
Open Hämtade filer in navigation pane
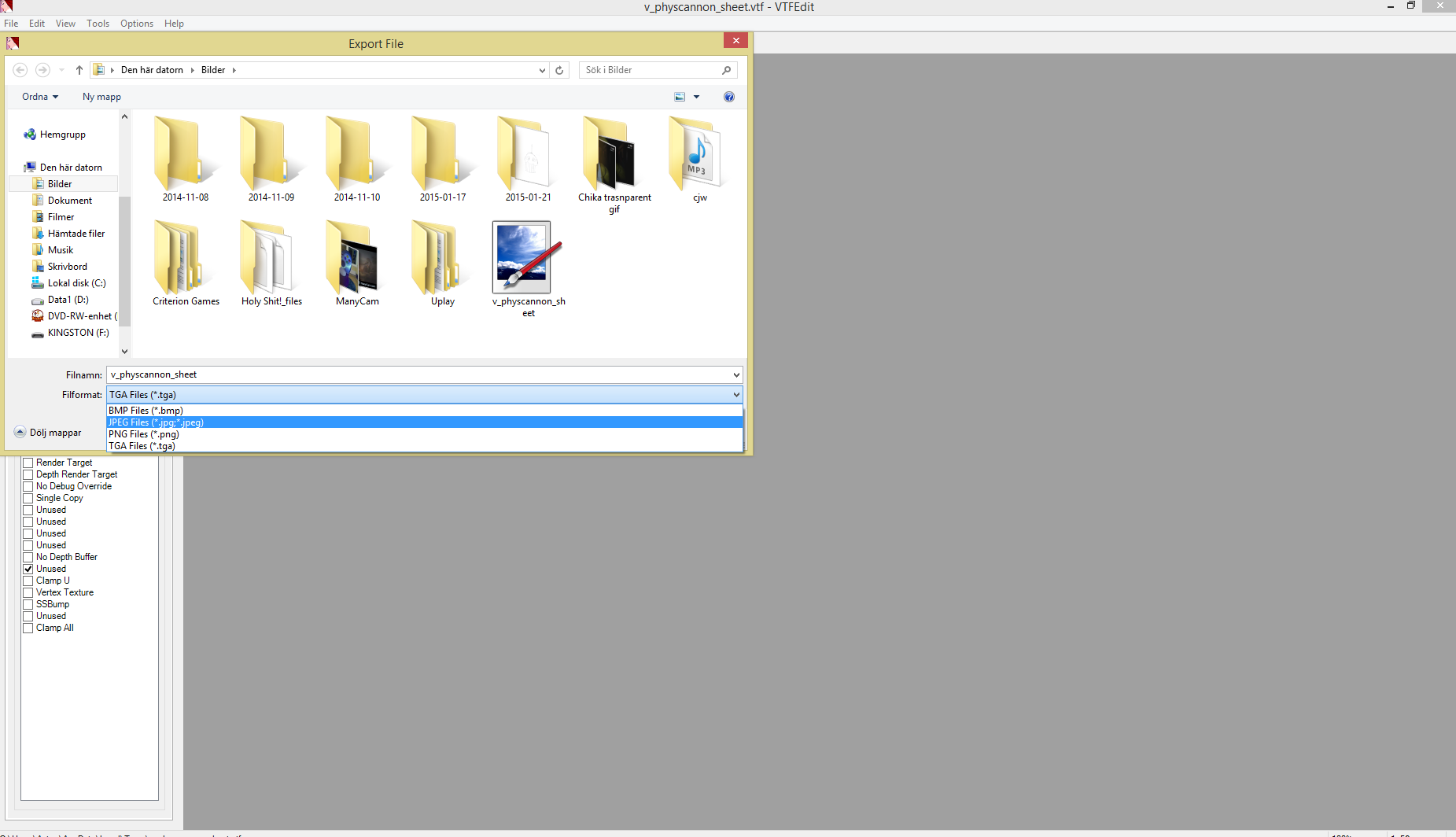[68, 234]
